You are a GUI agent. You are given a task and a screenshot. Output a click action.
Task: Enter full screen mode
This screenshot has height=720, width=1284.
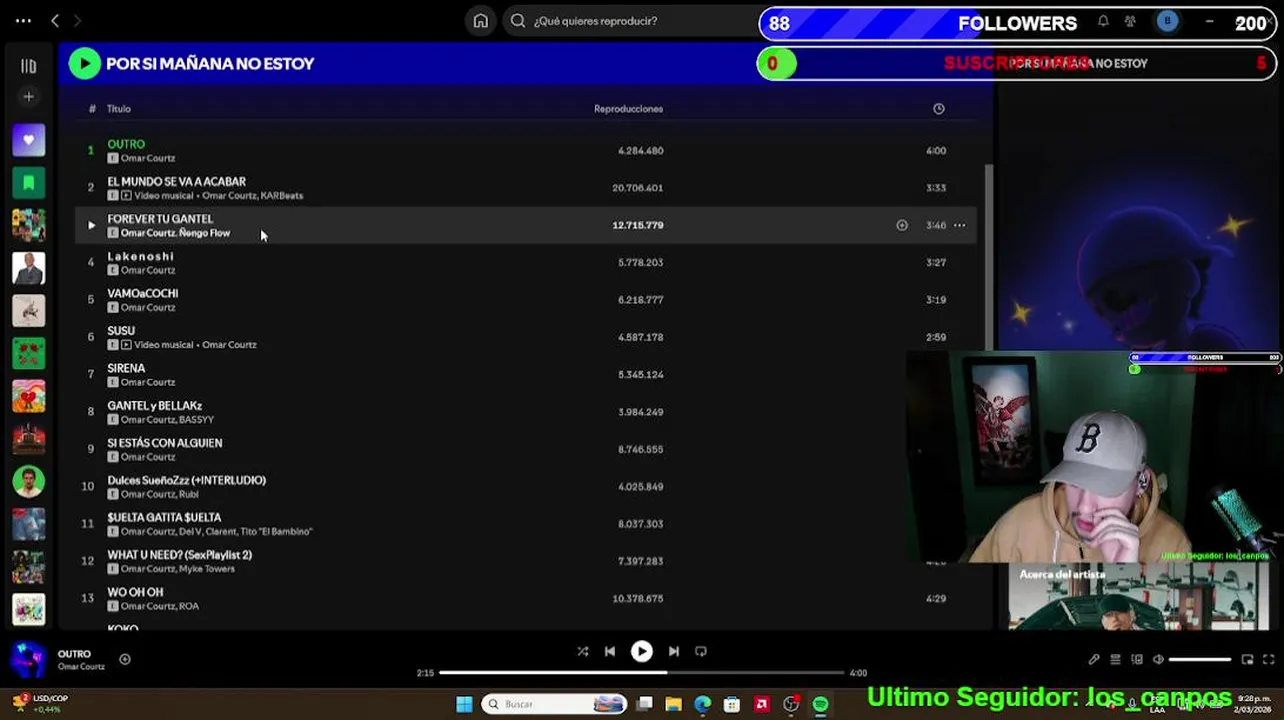tap(1269, 659)
